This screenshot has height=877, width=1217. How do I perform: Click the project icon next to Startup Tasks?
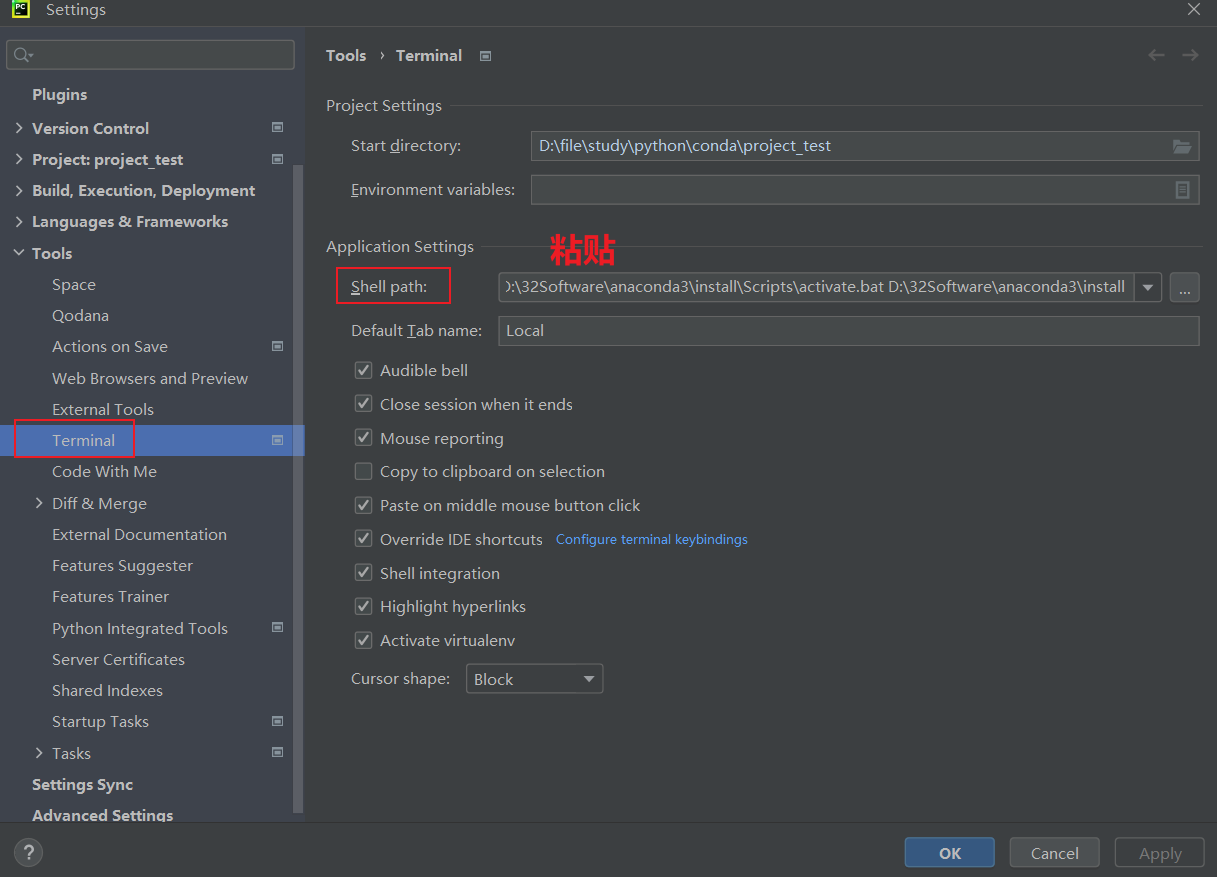tap(277, 721)
